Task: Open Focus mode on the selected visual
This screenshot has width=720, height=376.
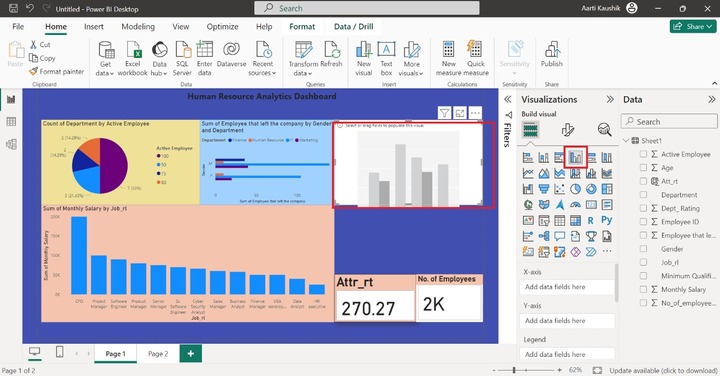Action: tap(460, 113)
